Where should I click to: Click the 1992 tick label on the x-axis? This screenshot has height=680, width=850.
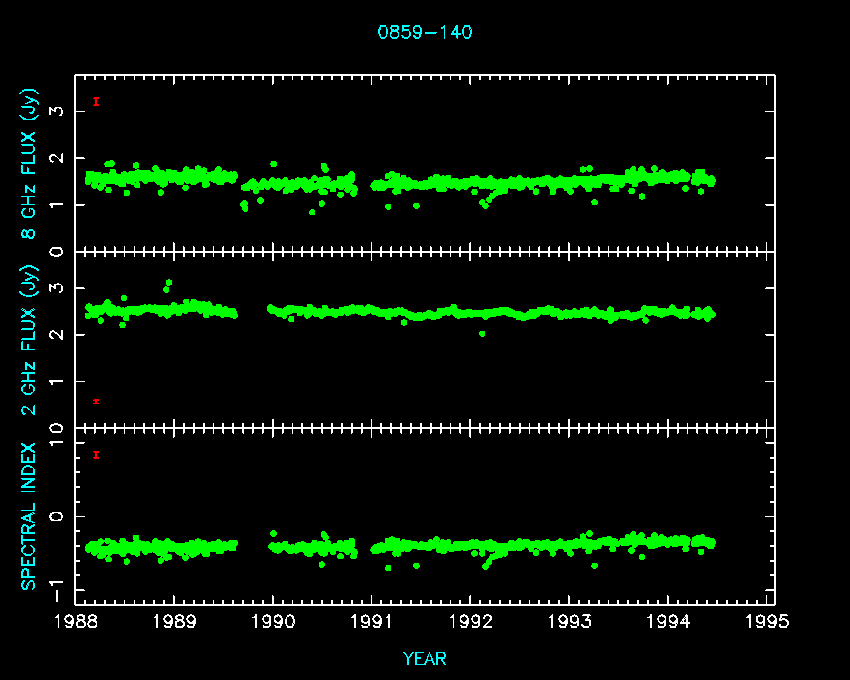tap(472, 622)
